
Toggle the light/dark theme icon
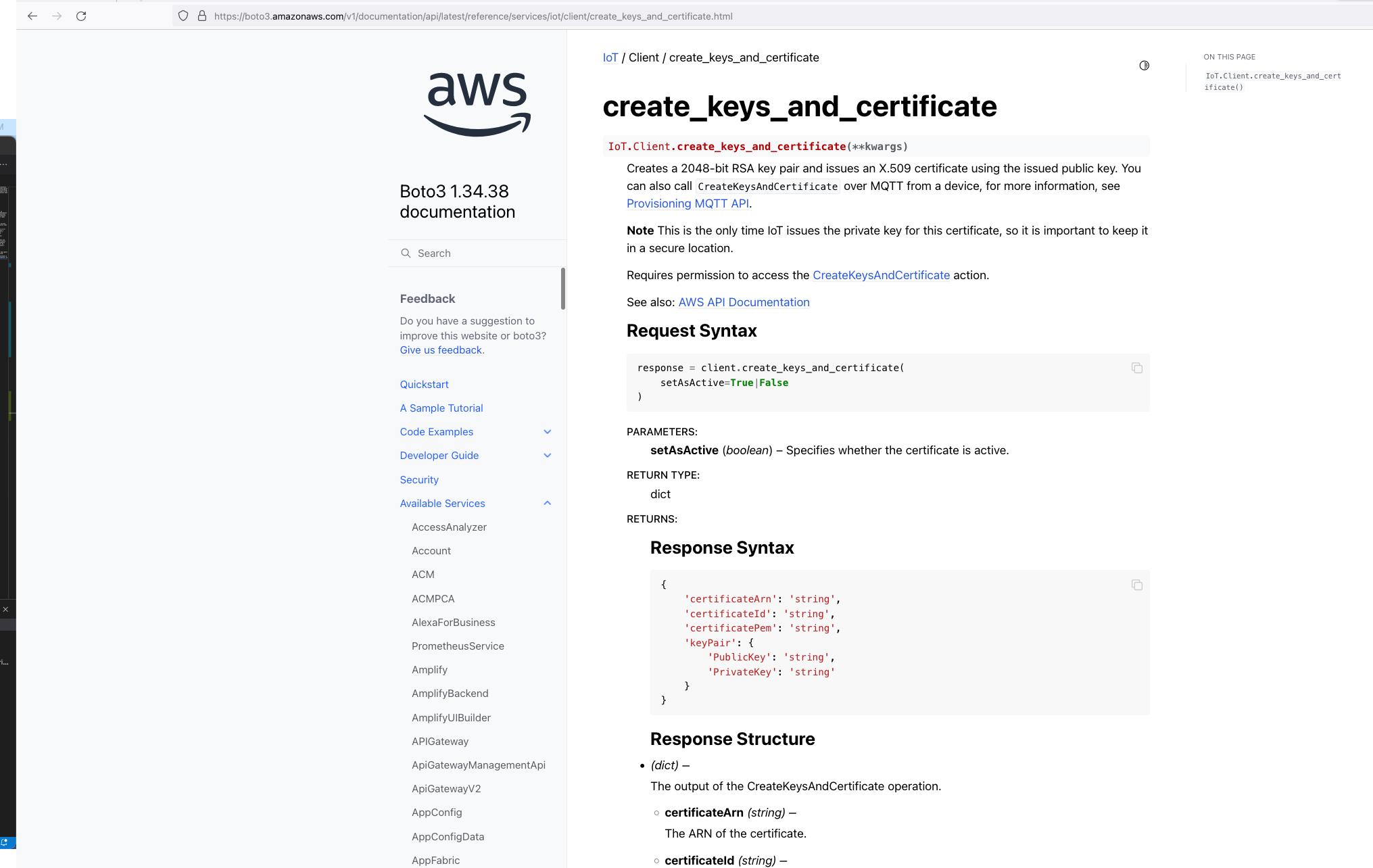coord(1144,66)
